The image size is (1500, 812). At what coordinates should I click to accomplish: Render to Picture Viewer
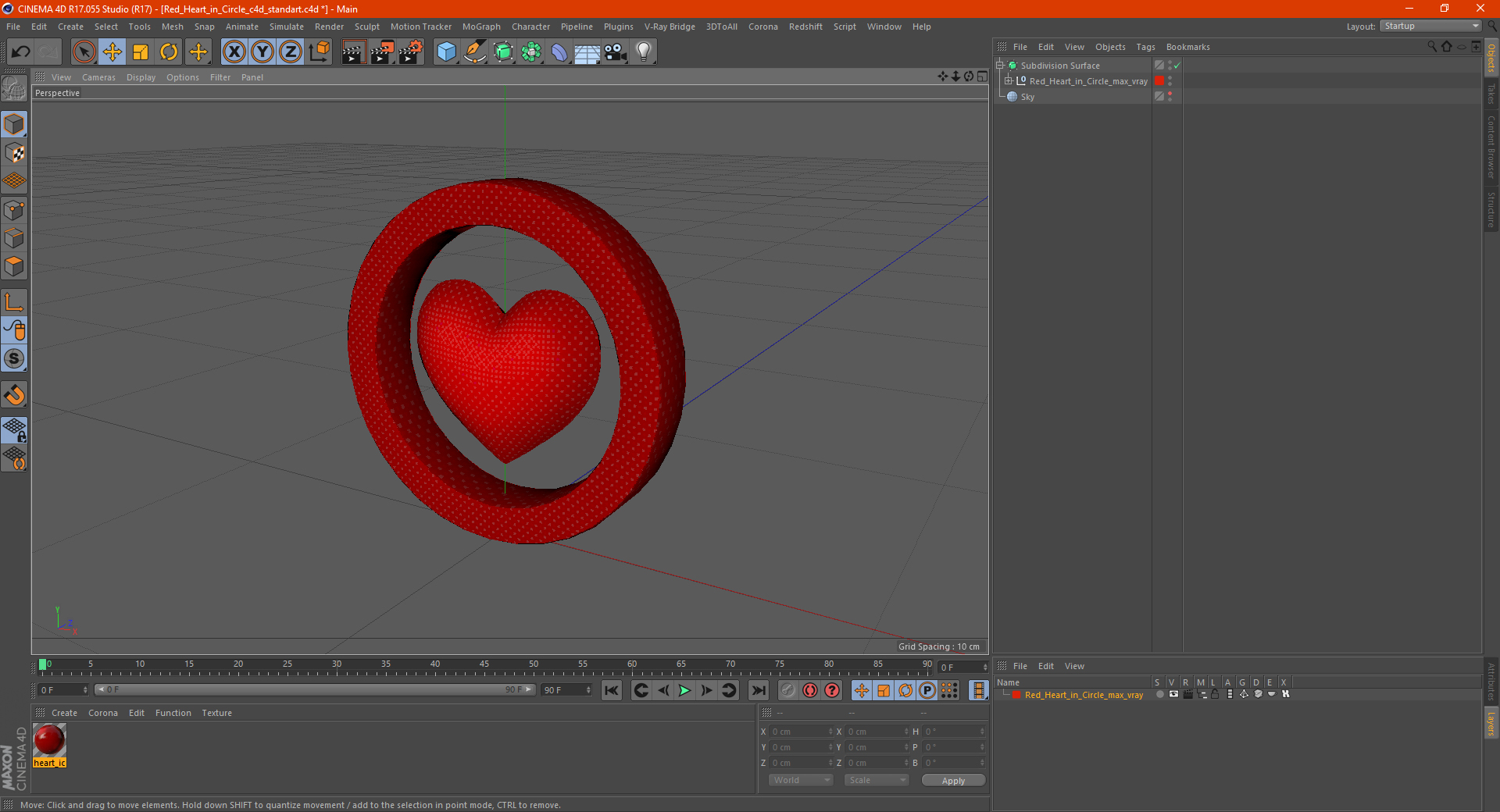pyautogui.click(x=382, y=52)
